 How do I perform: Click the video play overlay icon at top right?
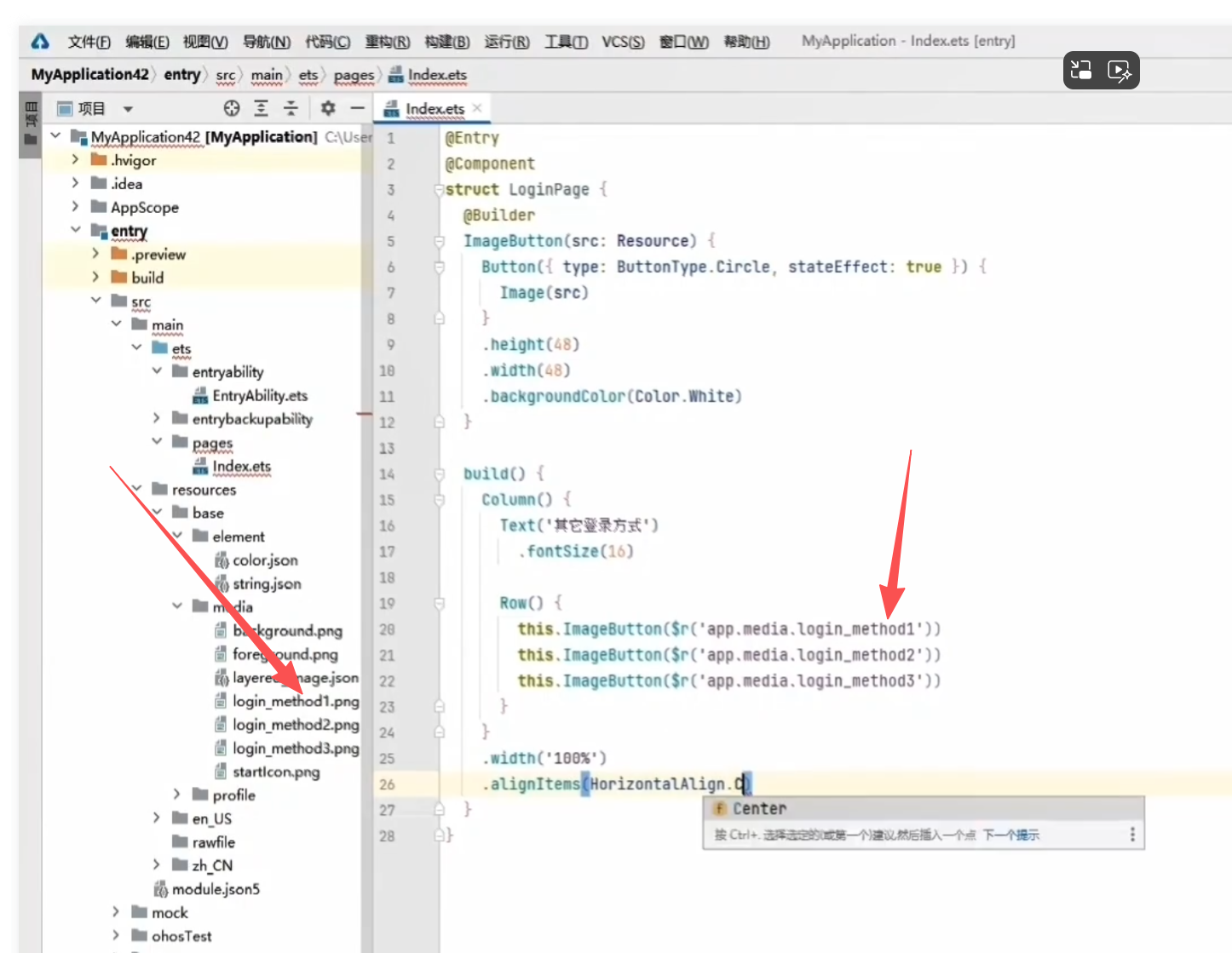coord(1119,71)
